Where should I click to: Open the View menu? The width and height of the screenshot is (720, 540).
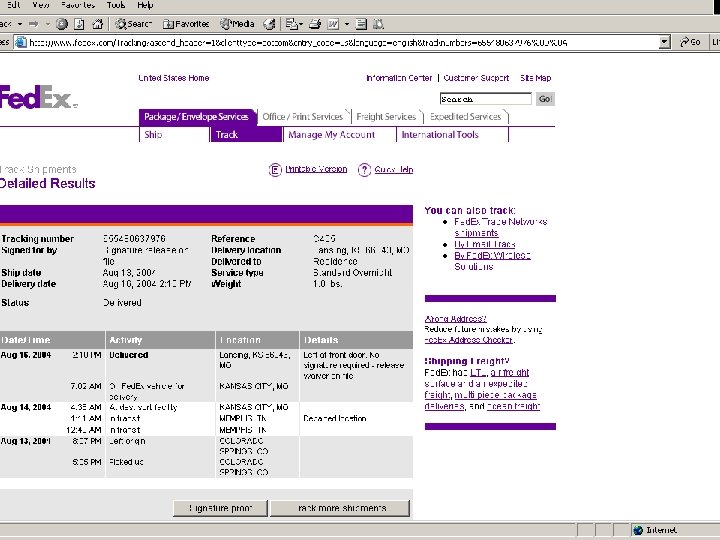(x=40, y=5)
